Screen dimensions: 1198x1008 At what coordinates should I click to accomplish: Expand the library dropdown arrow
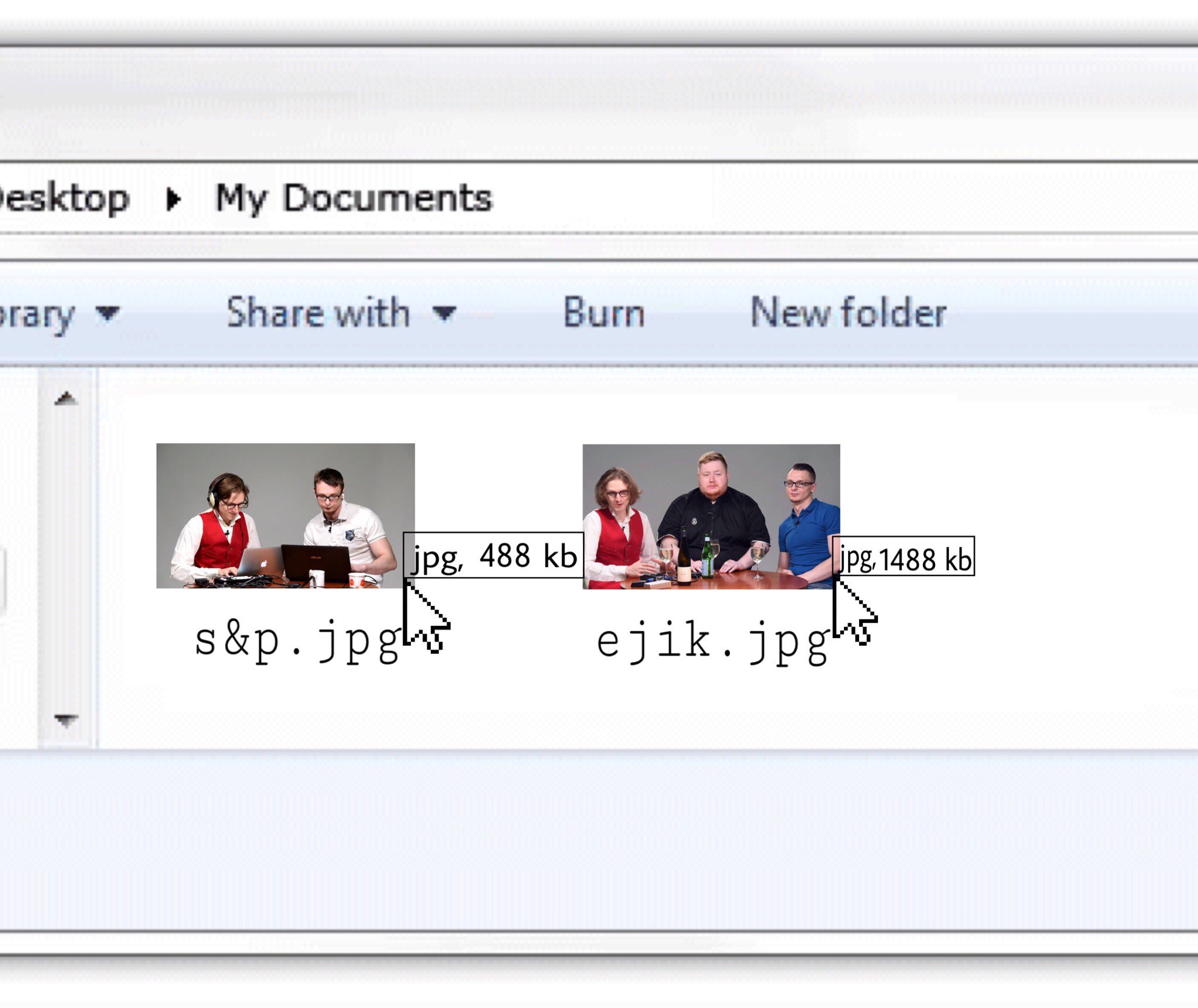108,314
